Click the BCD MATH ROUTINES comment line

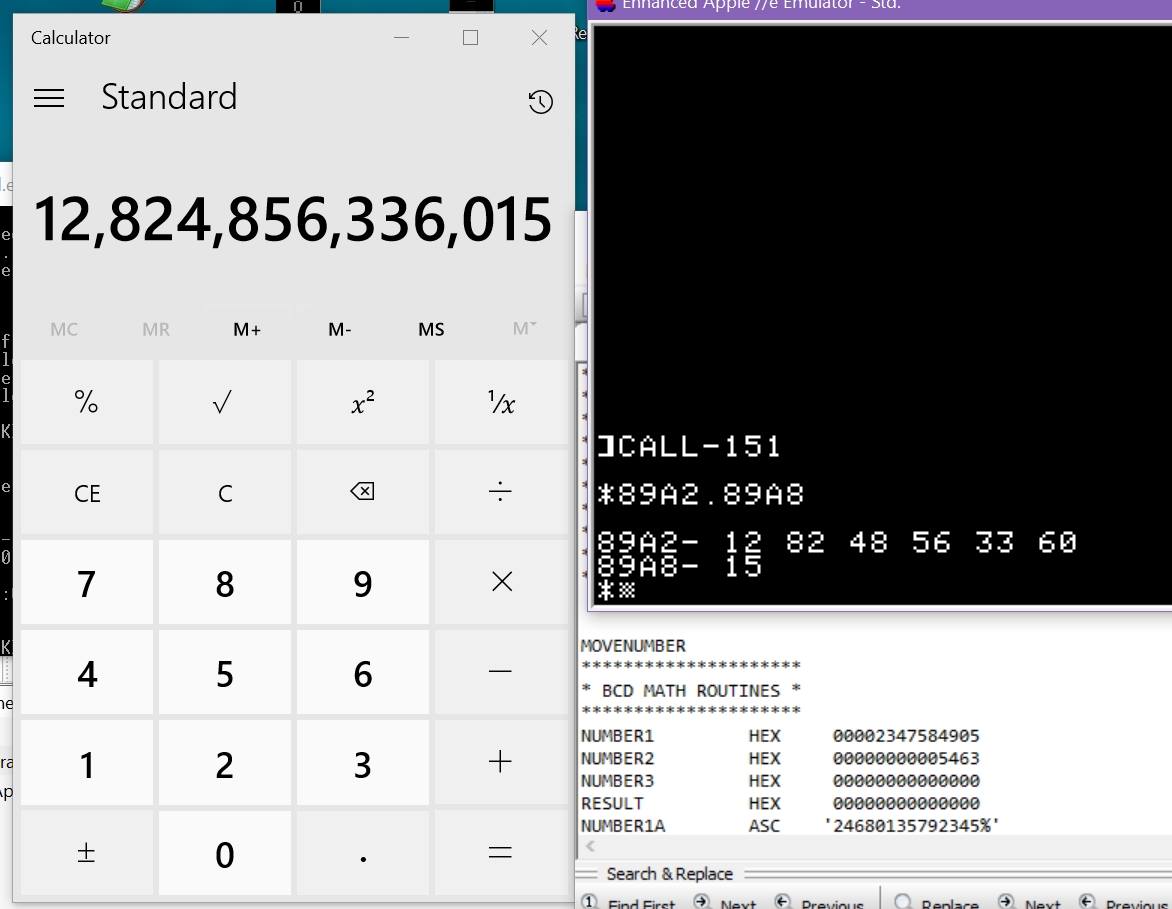[691, 691]
